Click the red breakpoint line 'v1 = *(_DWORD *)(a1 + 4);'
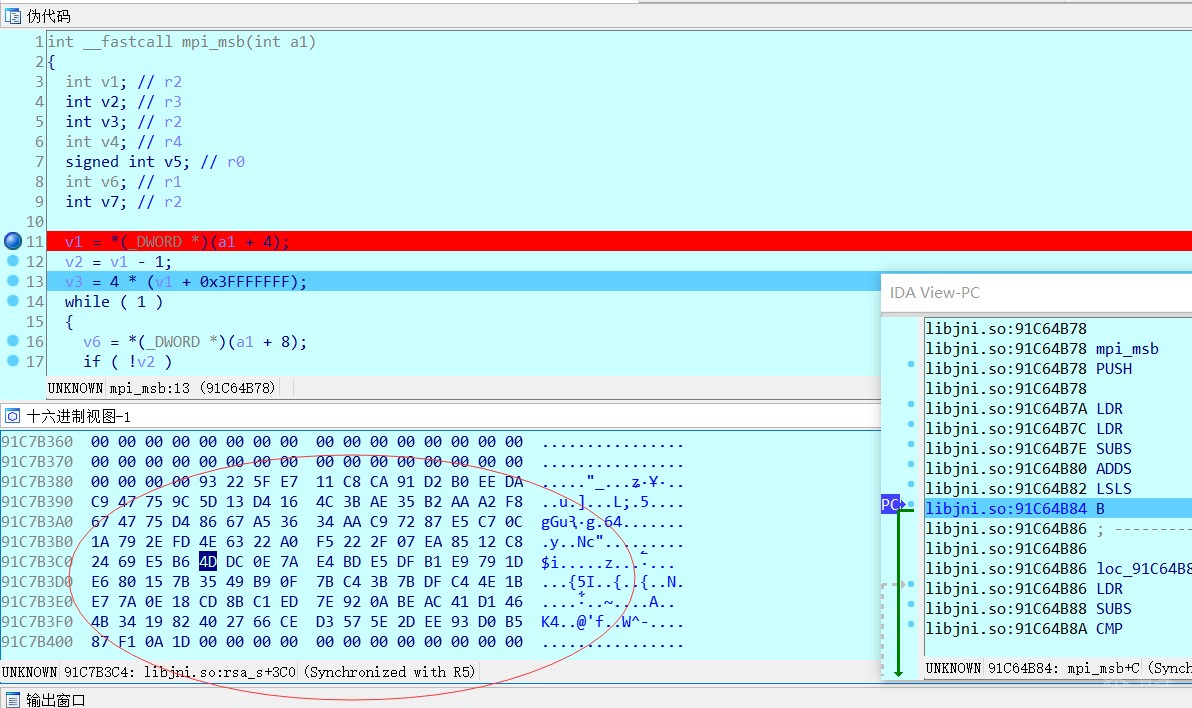Viewport: 1192px width, 708px height. click(x=176, y=242)
